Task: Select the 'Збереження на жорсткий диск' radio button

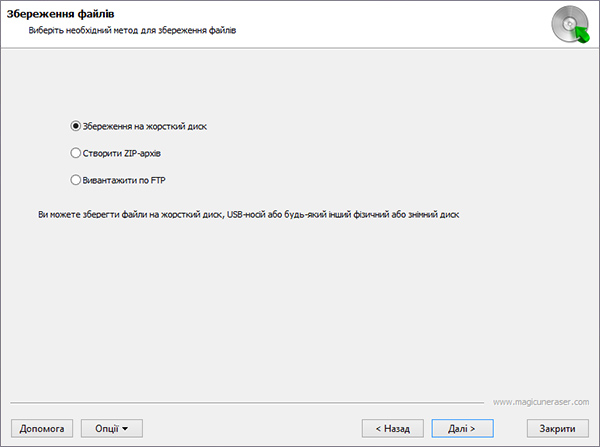Action: point(75,126)
